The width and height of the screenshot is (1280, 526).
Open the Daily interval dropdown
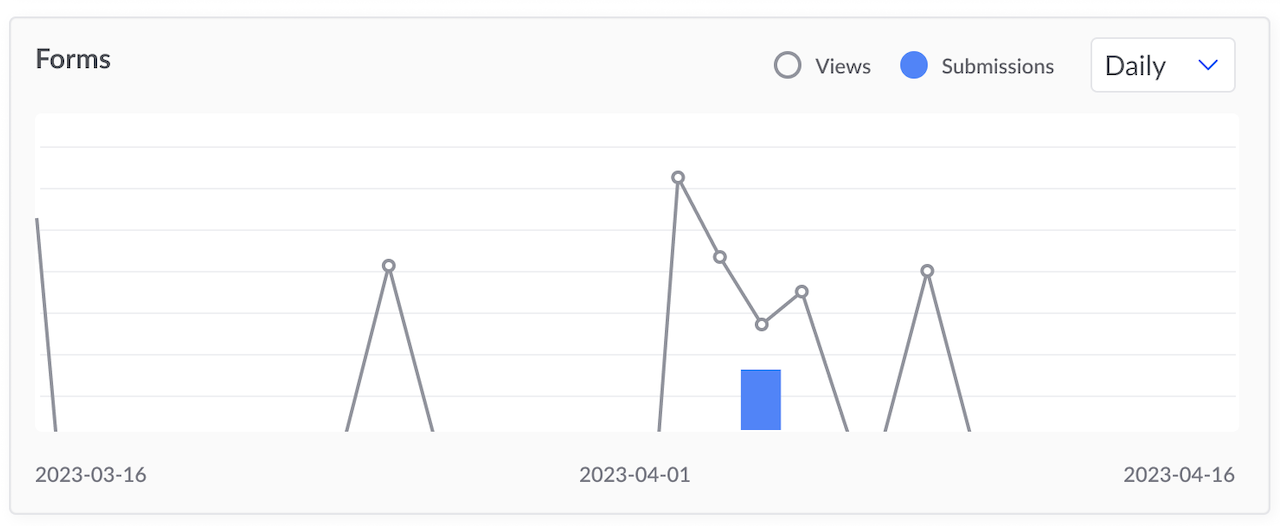[1162, 66]
